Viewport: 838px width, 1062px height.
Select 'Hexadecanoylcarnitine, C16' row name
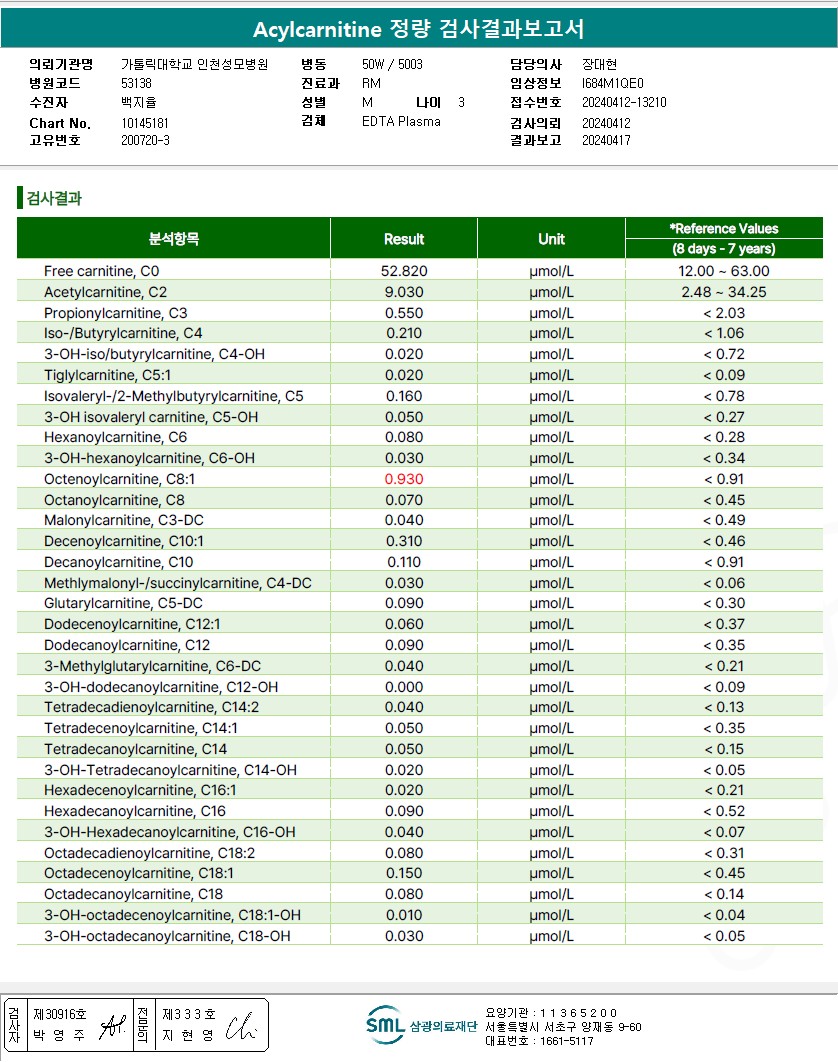[x=135, y=811]
